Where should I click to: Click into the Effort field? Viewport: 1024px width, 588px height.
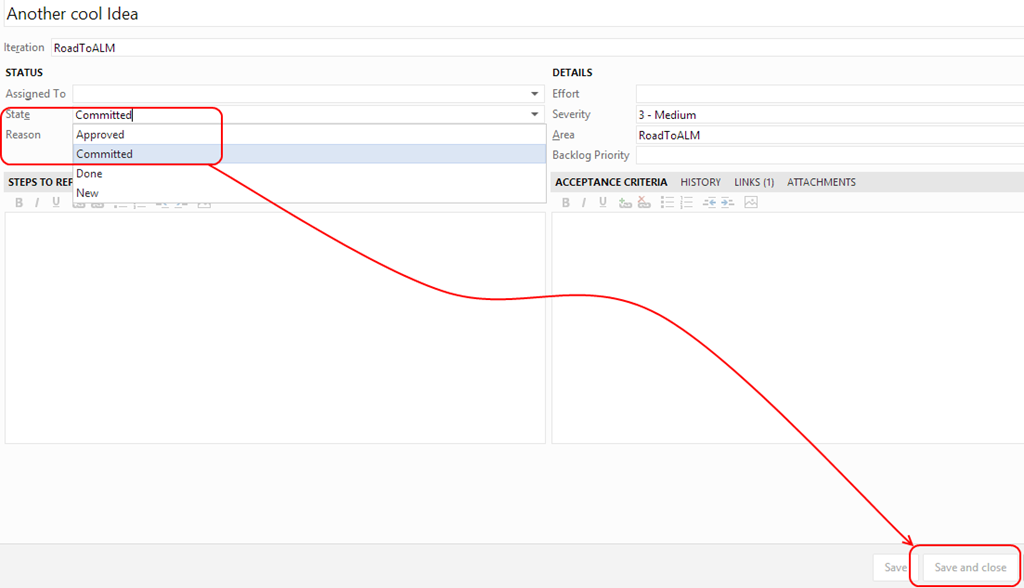point(829,94)
